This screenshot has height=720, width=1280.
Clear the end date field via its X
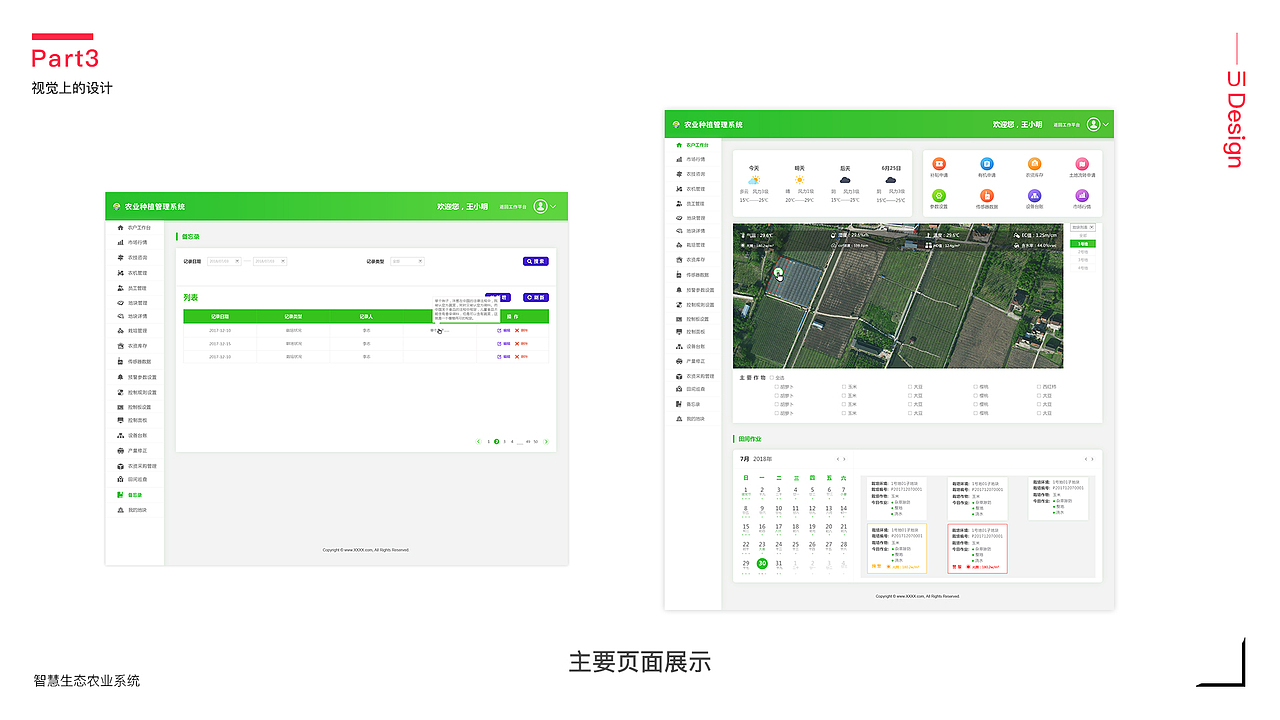(x=283, y=261)
